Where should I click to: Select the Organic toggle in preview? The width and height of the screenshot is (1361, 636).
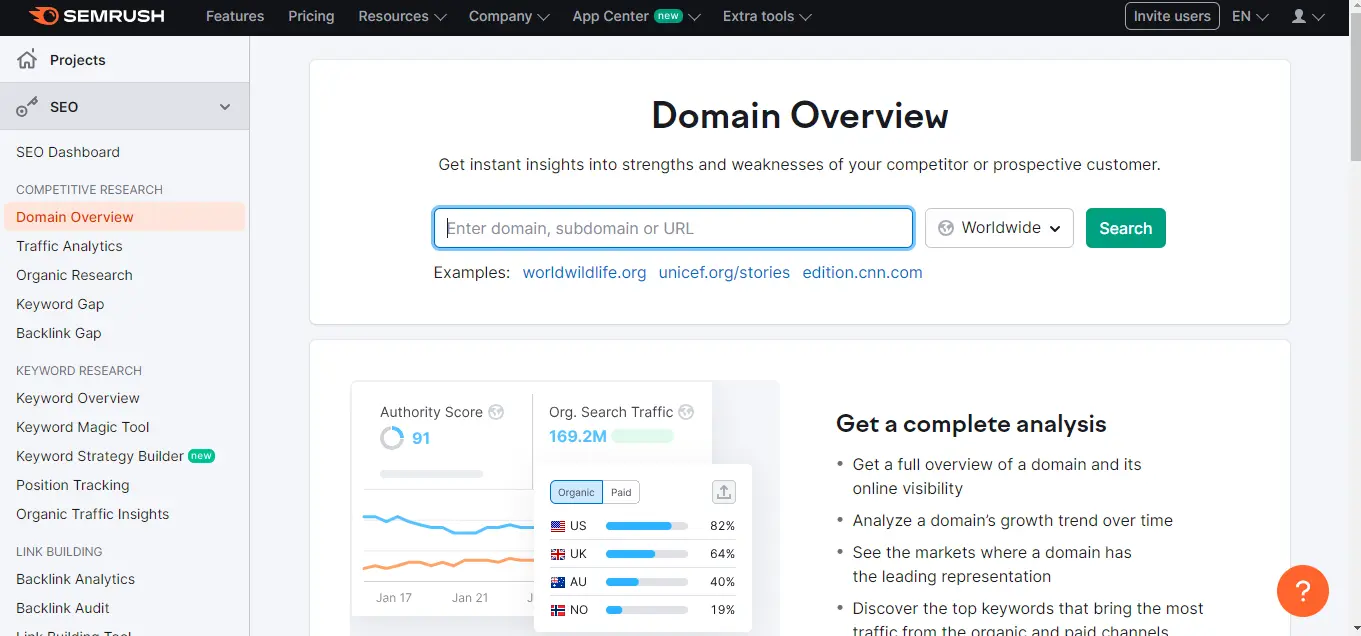pyautogui.click(x=576, y=492)
